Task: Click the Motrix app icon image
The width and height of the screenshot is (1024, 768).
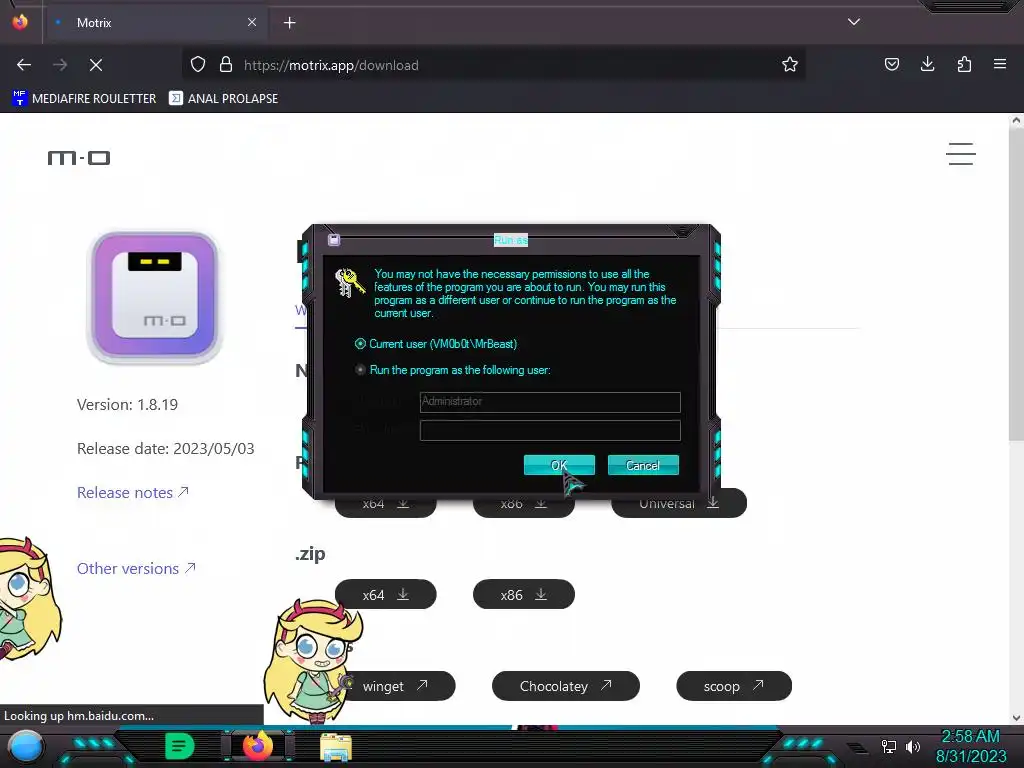Action: tap(155, 296)
